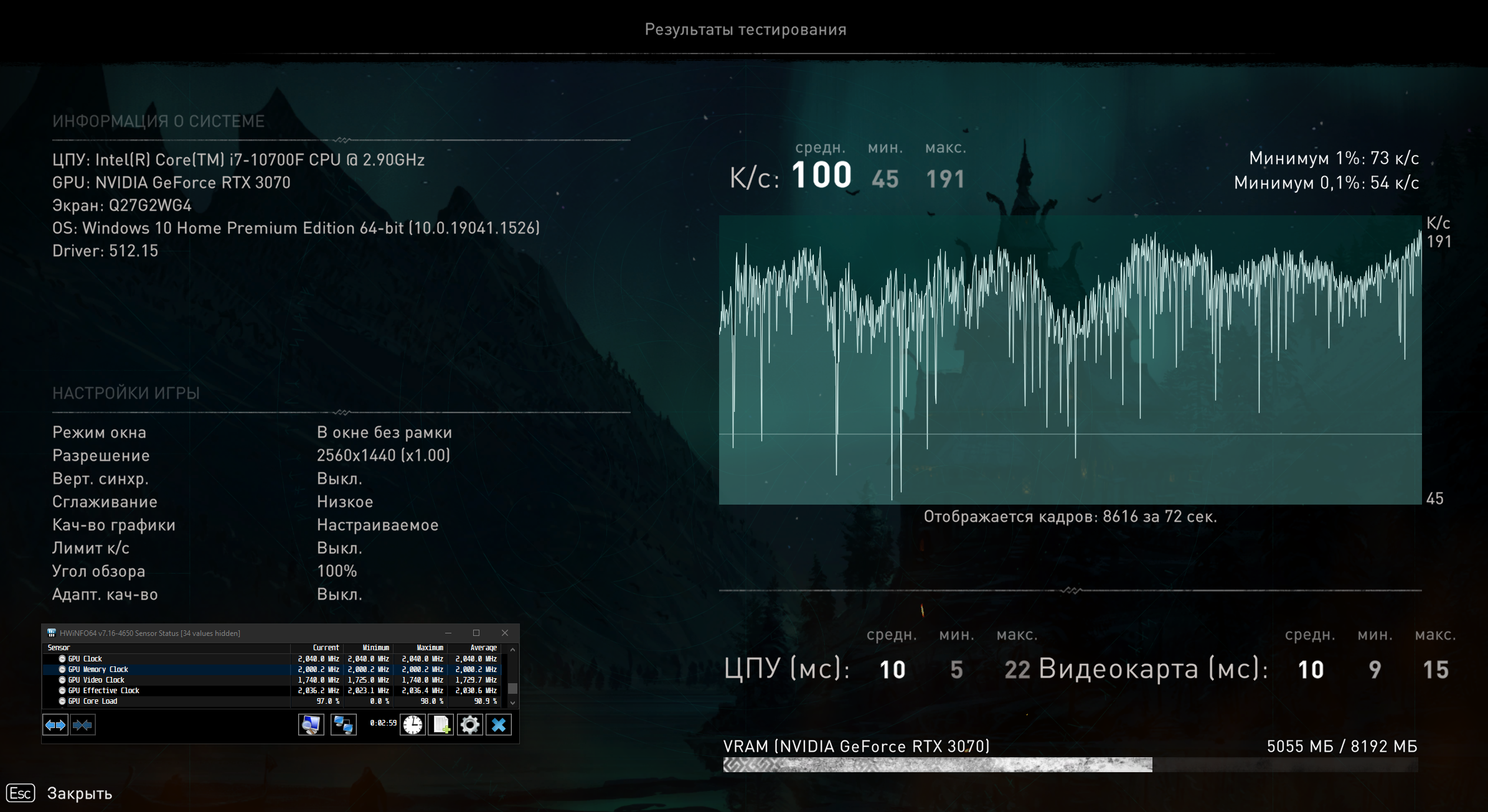Viewport: 1488px width, 812px height.
Task: Maximize the HWiNFO64 sensor window
Action: [476, 633]
